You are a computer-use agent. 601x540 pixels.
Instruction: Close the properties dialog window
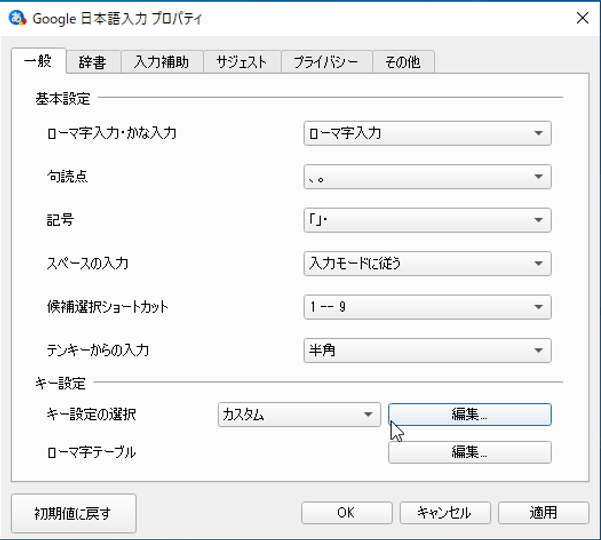pyautogui.click(x=582, y=17)
